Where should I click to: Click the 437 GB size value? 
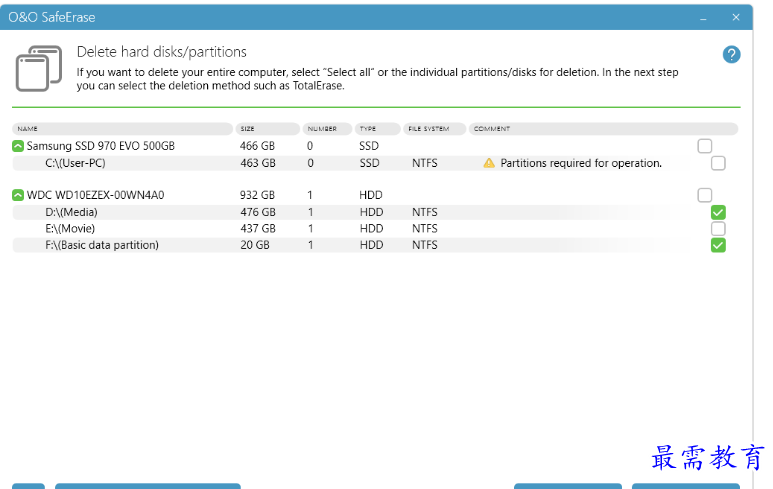258,229
